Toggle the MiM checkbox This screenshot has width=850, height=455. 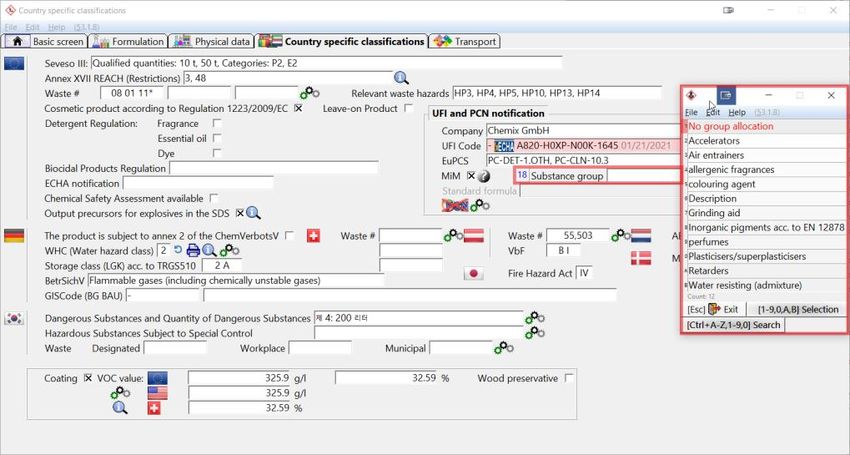coord(471,176)
